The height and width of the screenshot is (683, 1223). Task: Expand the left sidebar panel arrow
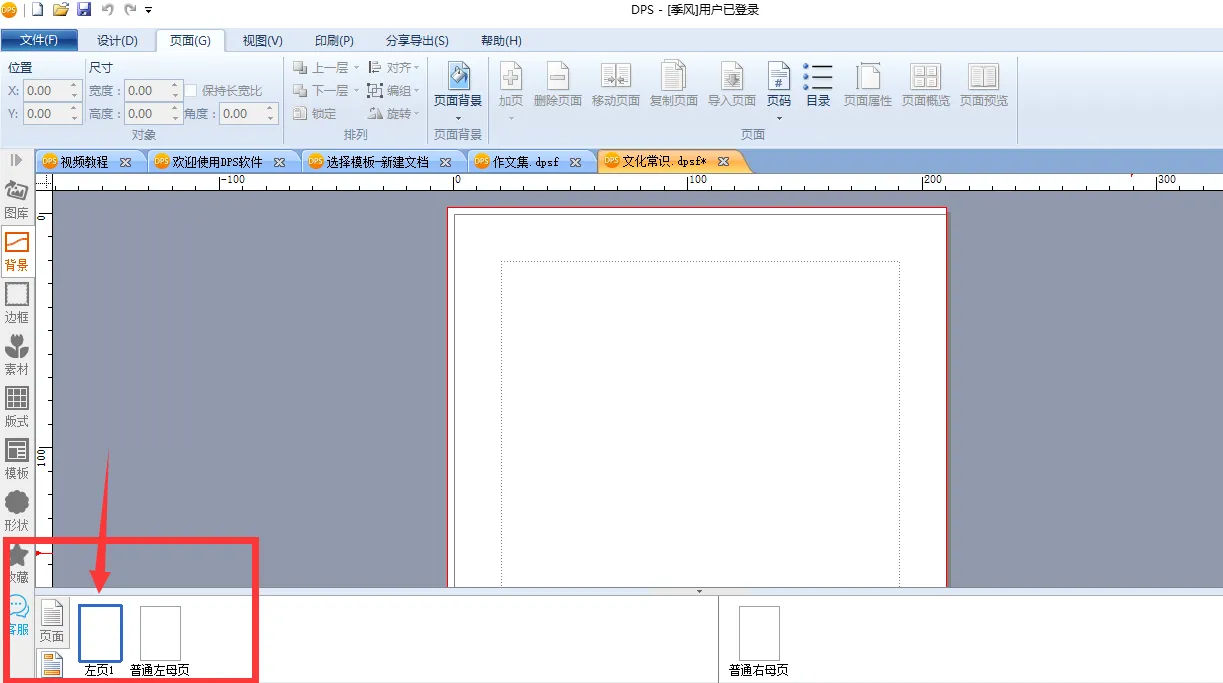point(16,160)
